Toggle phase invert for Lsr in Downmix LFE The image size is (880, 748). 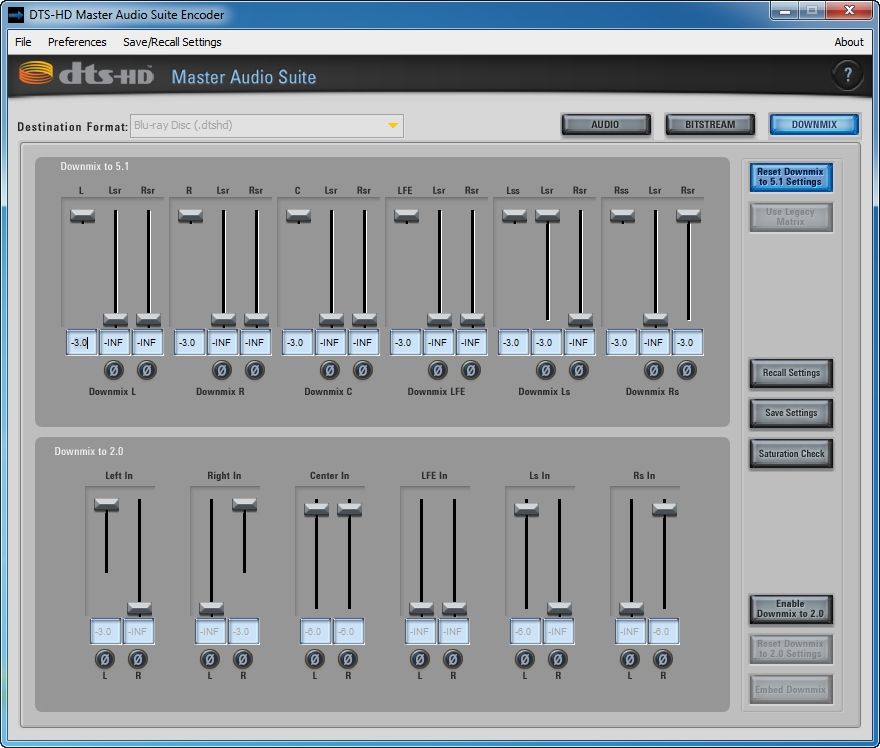pyautogui.click(x=438, y=370)
